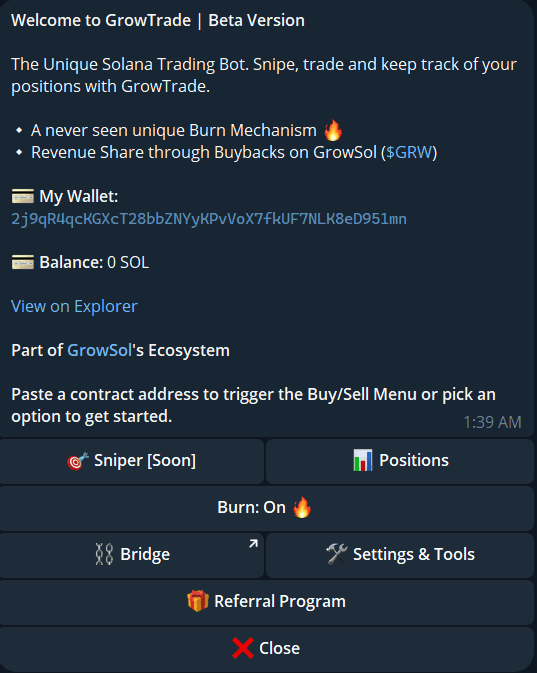The width and height of the screenshot is (537, 673).
Task: Click the credit card icon beside My Wallet
Action: [x=23, y=197]
